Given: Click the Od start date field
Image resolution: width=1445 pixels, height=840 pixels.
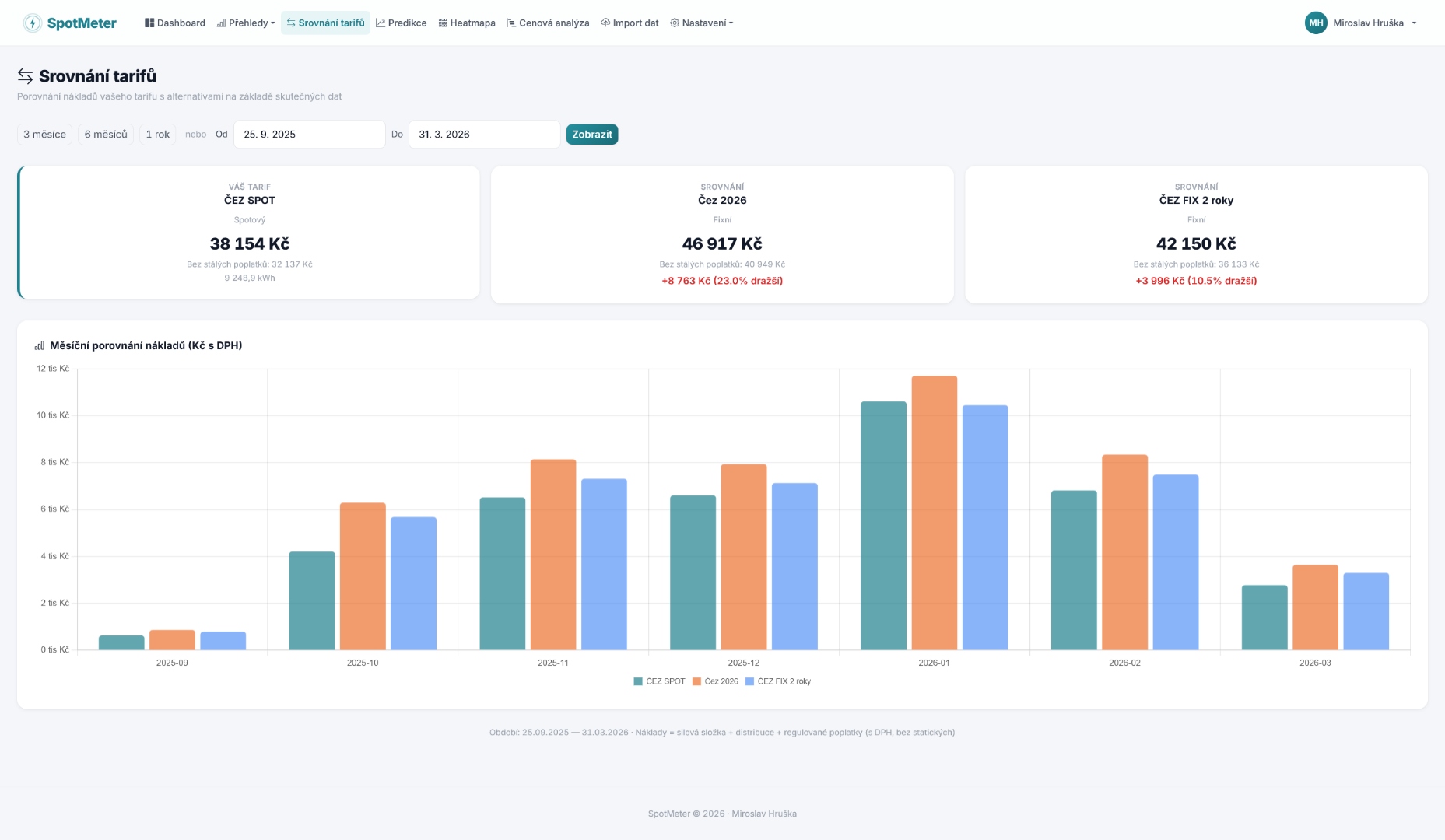Looking at the screenshot, I should [x=309, y=135].
